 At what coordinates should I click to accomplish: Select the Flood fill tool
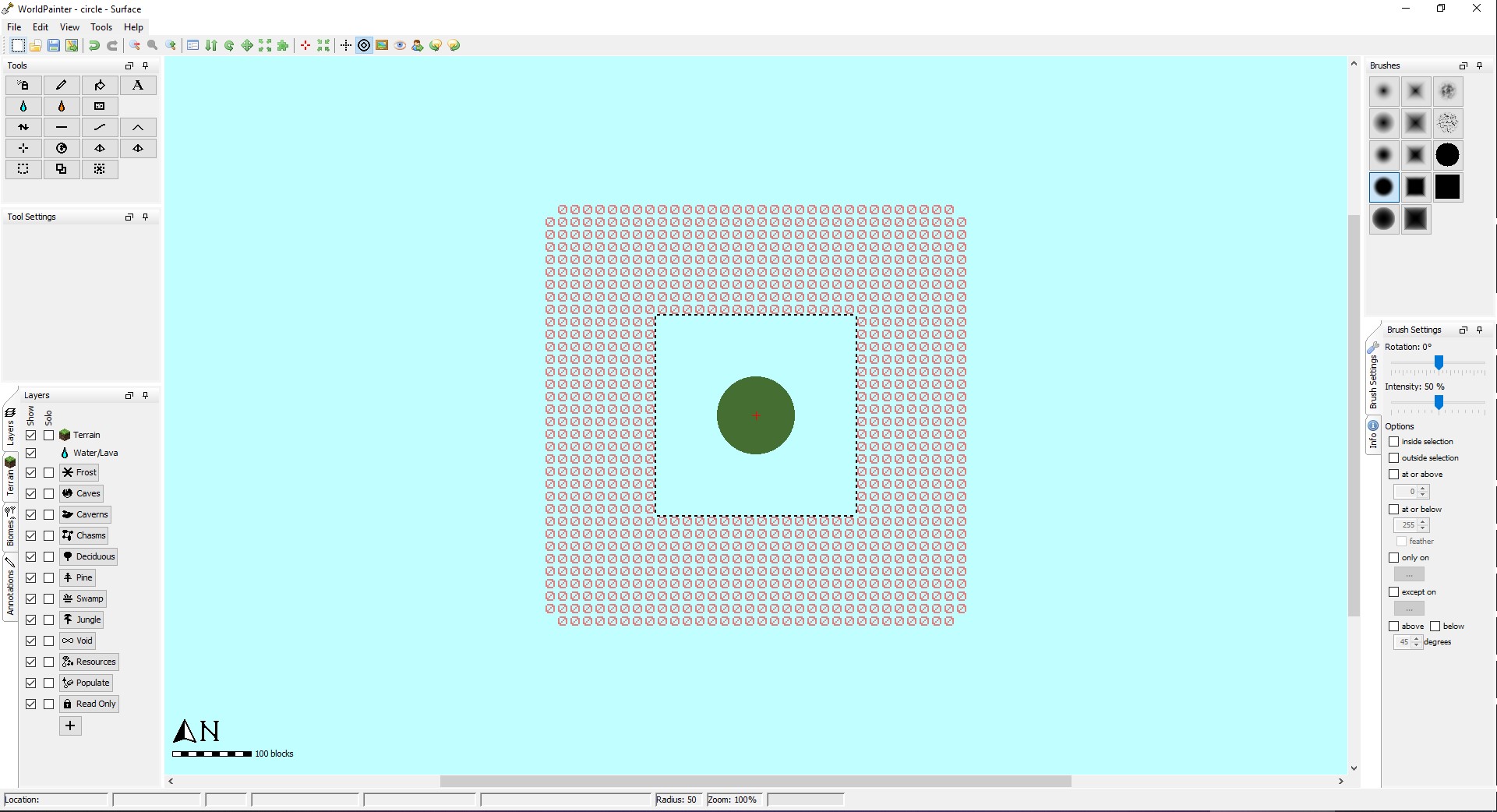tap(100, 85)
